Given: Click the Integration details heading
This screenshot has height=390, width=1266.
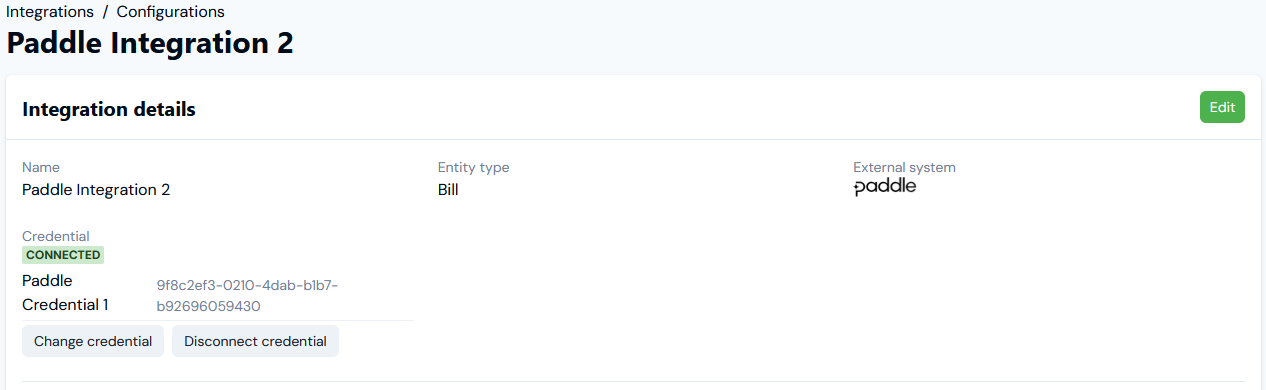Looking at the screenshot, I should click(109, 109).
